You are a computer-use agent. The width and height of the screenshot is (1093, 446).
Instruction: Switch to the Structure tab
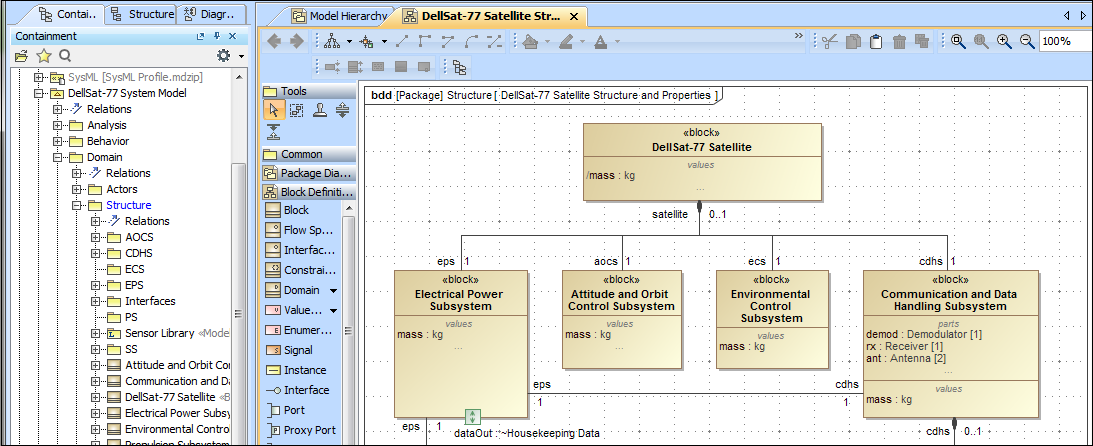(142, 14)
